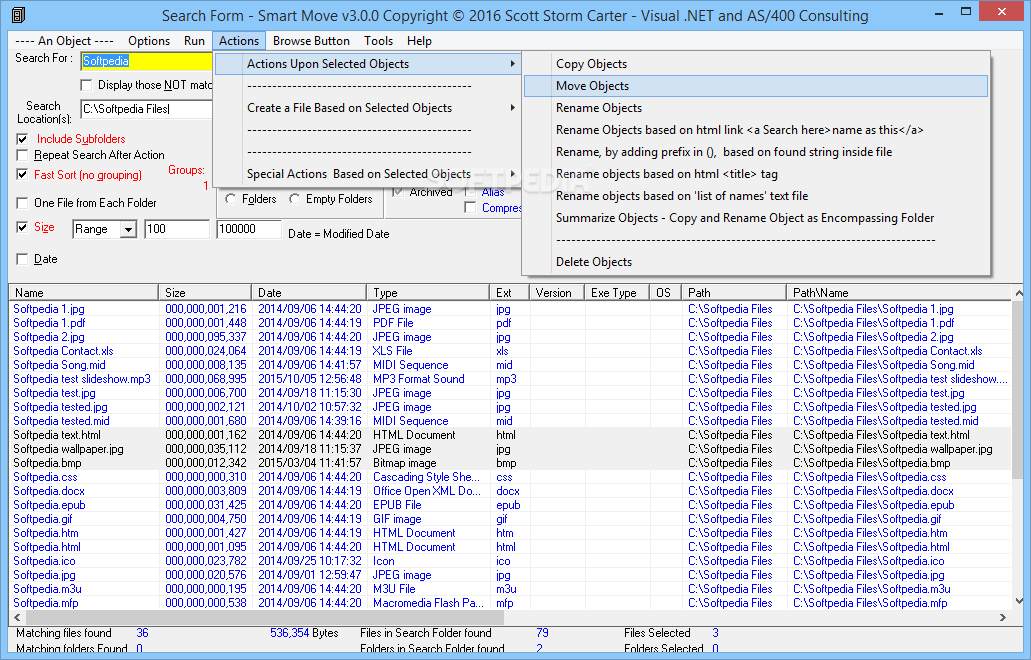Expand Create a File Based on Selected Objects

click(x=368, y=108)
